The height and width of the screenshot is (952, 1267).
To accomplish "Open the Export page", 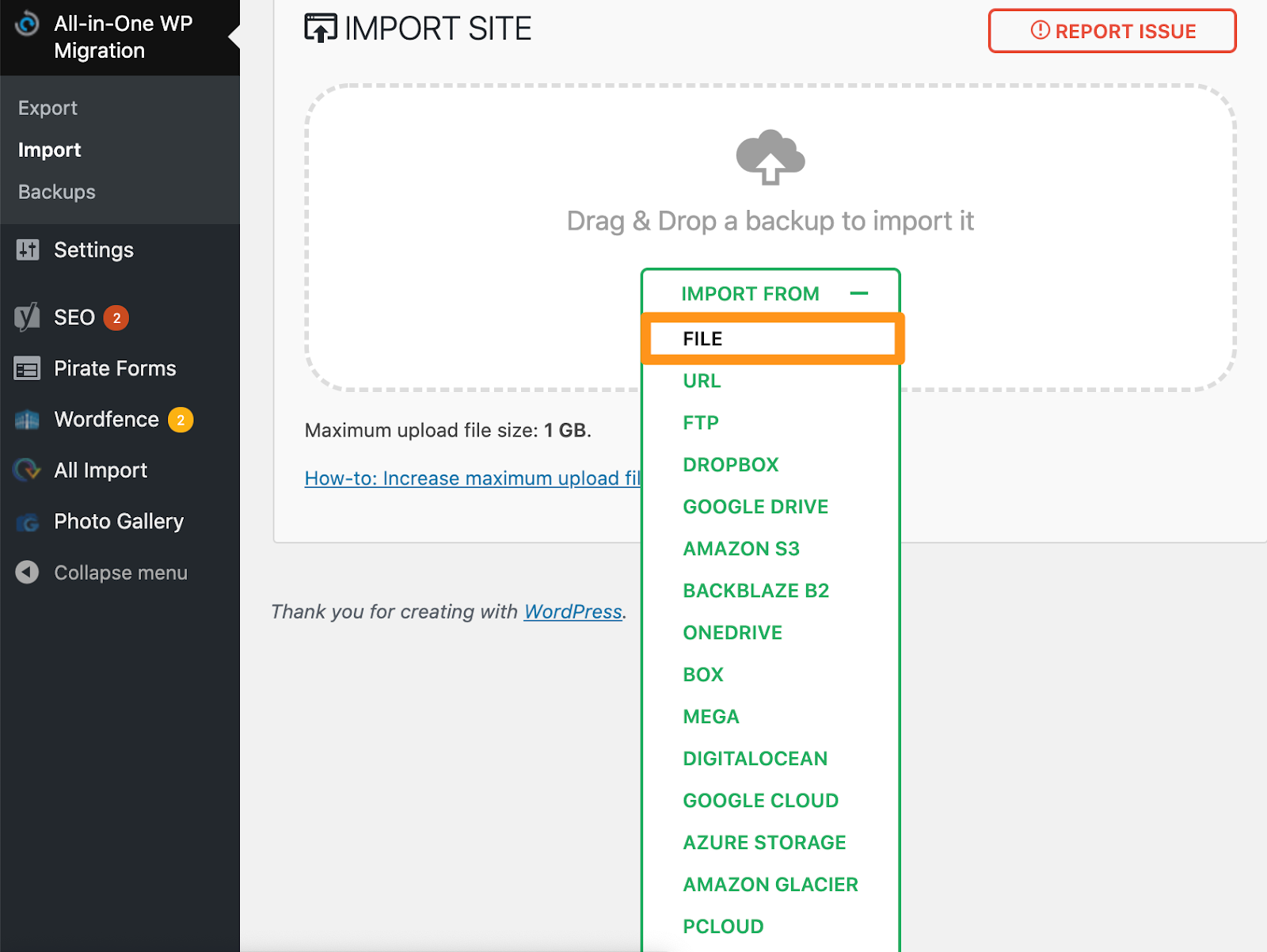I will click(48, 107).
